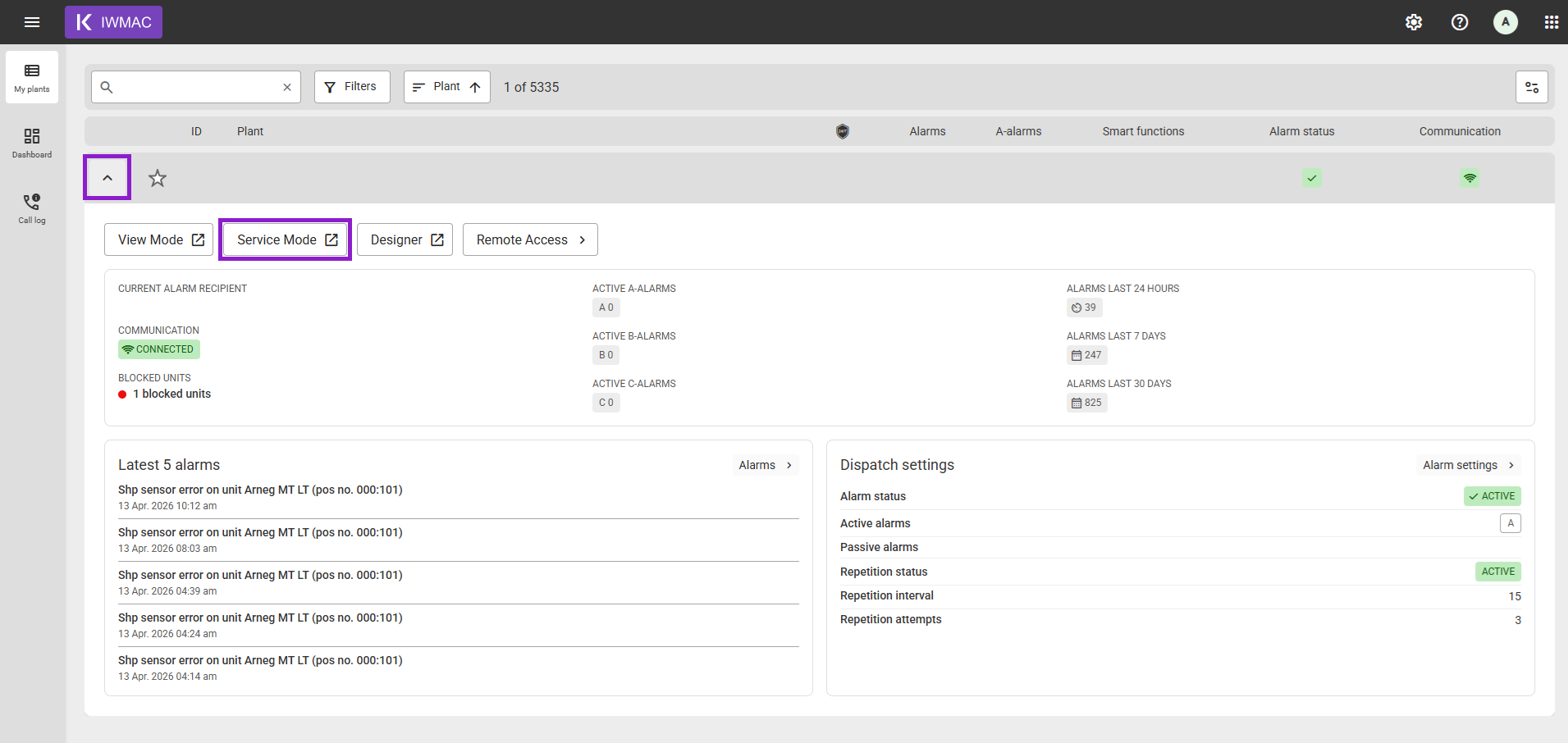Viewport: 1568px width, 743px height.
Task: Click the Smart functions column header
Action: 1143,131
